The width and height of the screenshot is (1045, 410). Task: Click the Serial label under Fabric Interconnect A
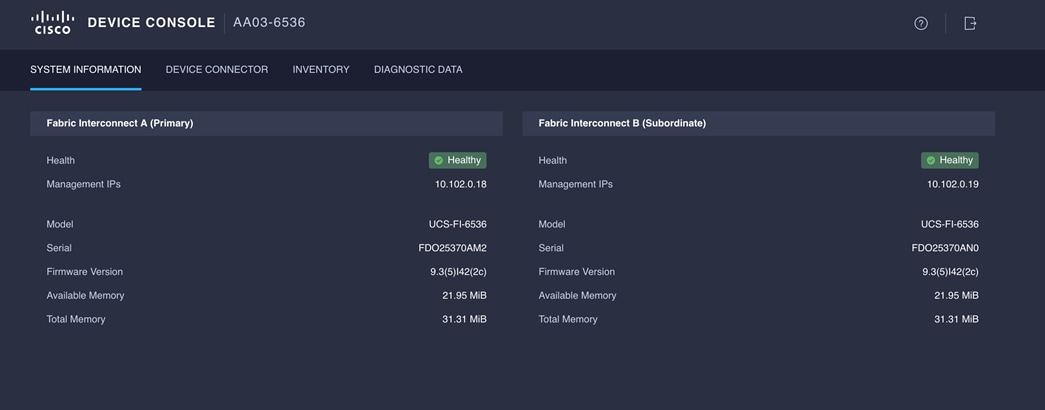click(59, 248)
